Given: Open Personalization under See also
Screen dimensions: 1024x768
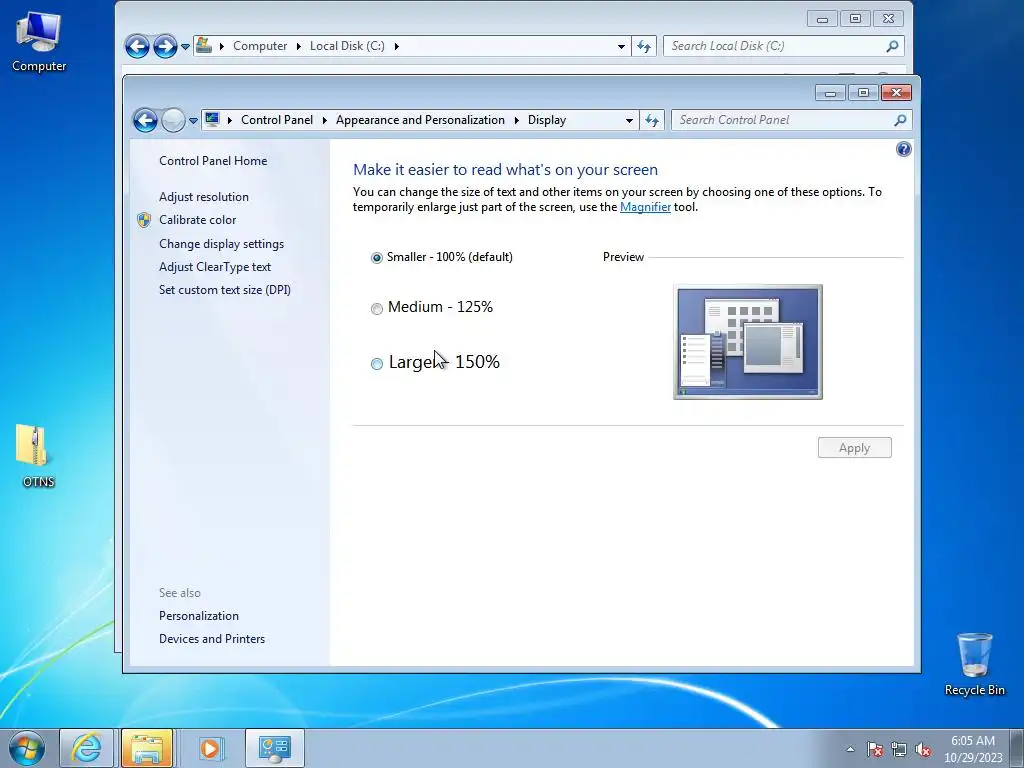Looking at the screenshot, I should pyautogui.click(x=199, y=616).
